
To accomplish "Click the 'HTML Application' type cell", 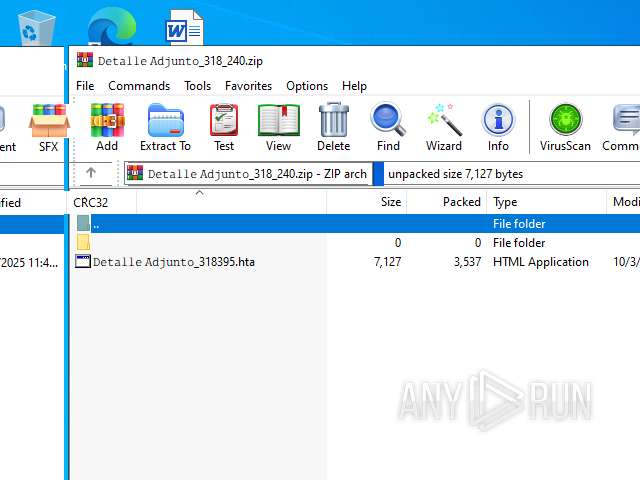I will coord(540,262).
